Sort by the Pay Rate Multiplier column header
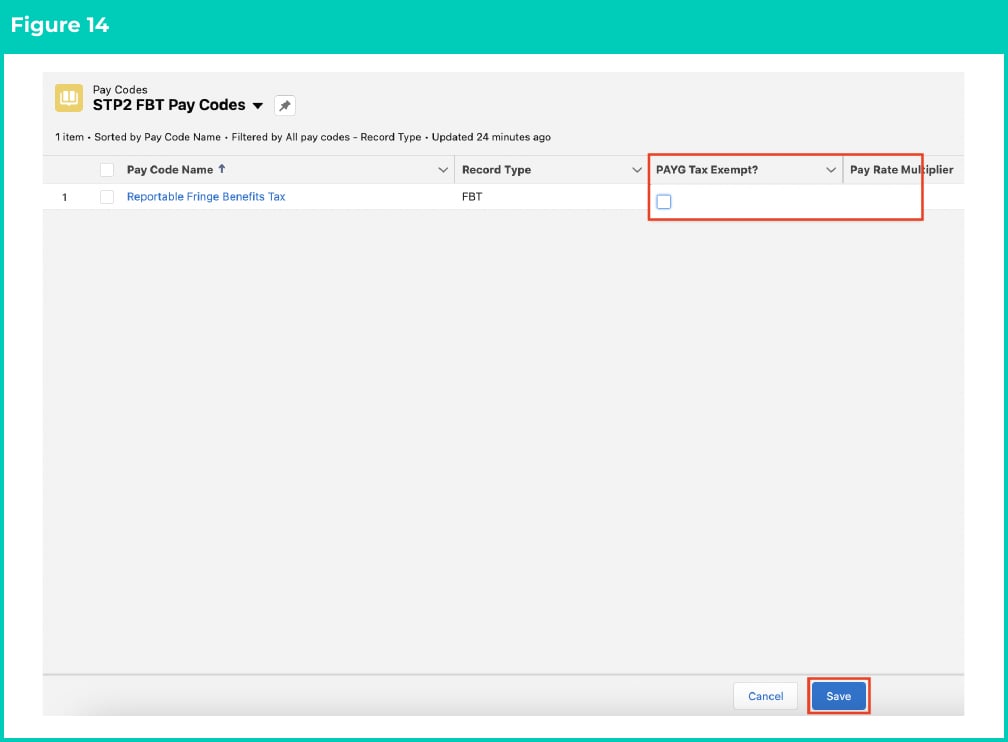This screenshot has height=742, width=1008. click(901, 170)
